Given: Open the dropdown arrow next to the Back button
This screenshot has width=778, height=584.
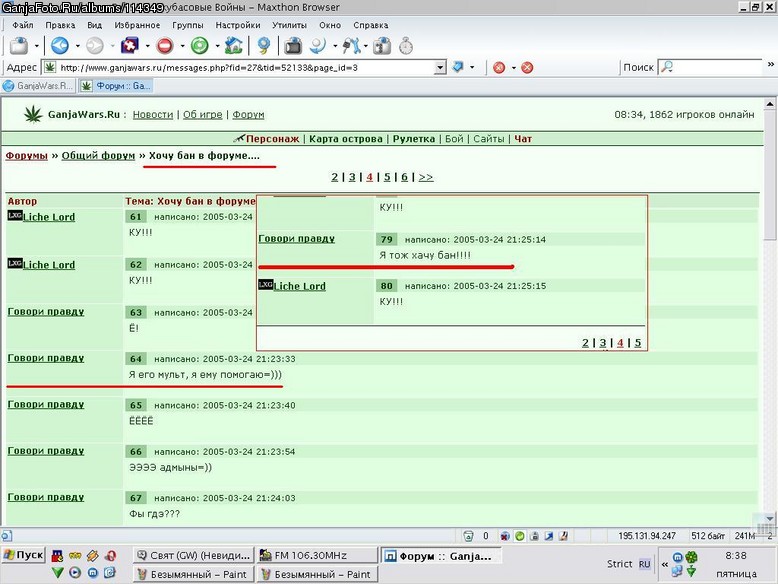Looking at the screenshot, I should tap(77, 46).
